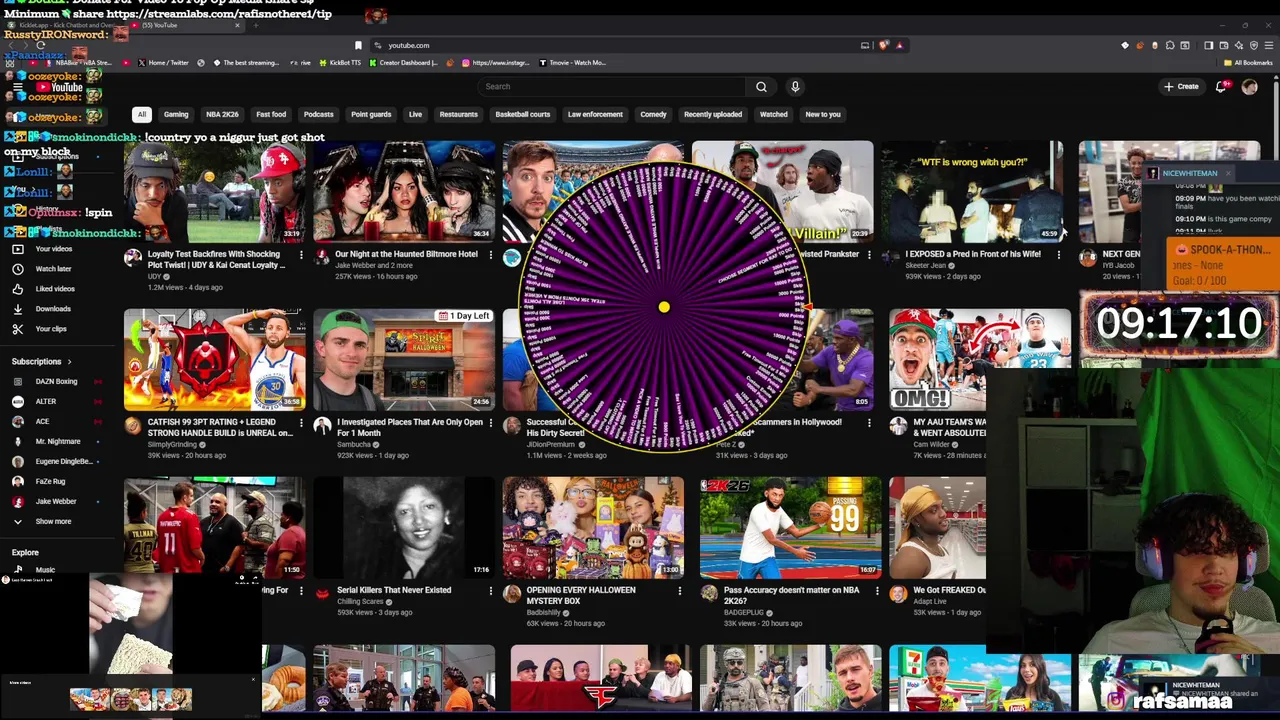This screenshot has height=720, width=1280.
Task: Open options for Loyalty Test Backfires video
Action: (x=301, y=255)
